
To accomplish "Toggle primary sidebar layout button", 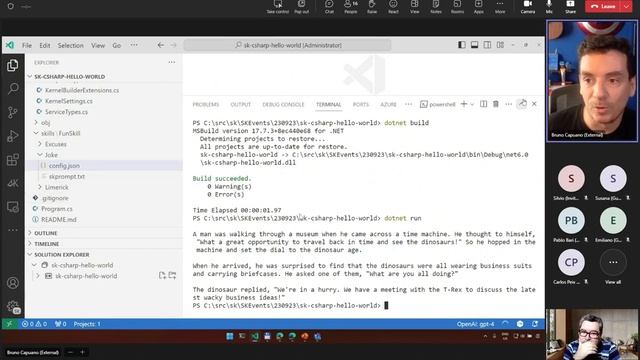I will coord(462,45).
